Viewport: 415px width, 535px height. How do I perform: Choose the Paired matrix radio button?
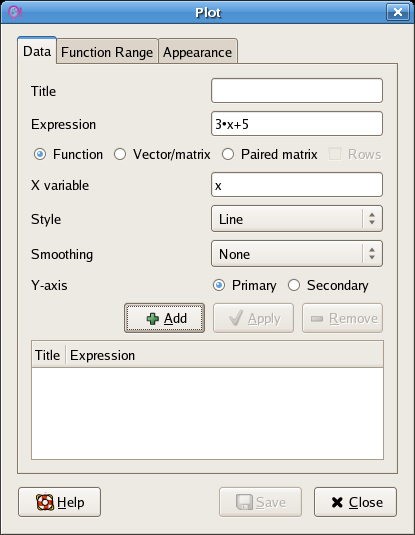pos(228,154)
